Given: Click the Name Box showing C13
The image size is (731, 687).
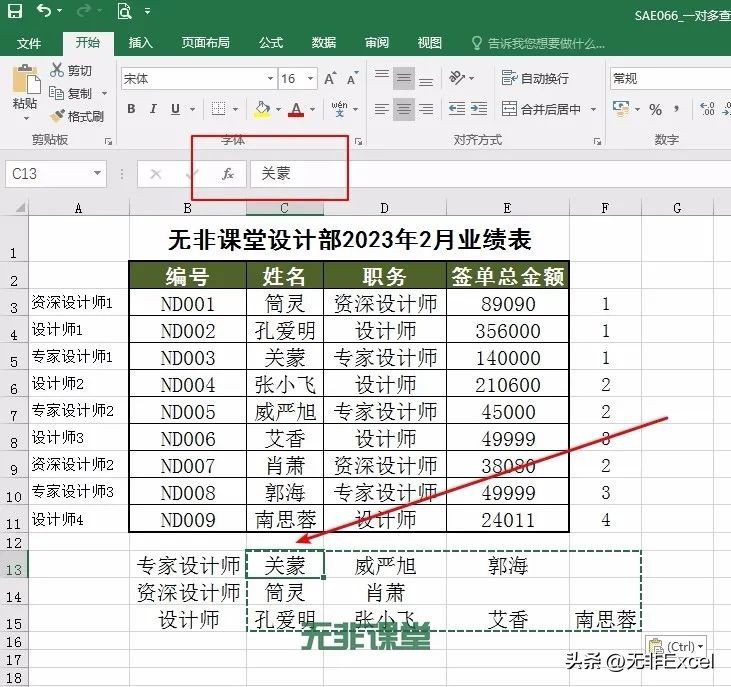Looking at the screenshot, I should point(49,174).
